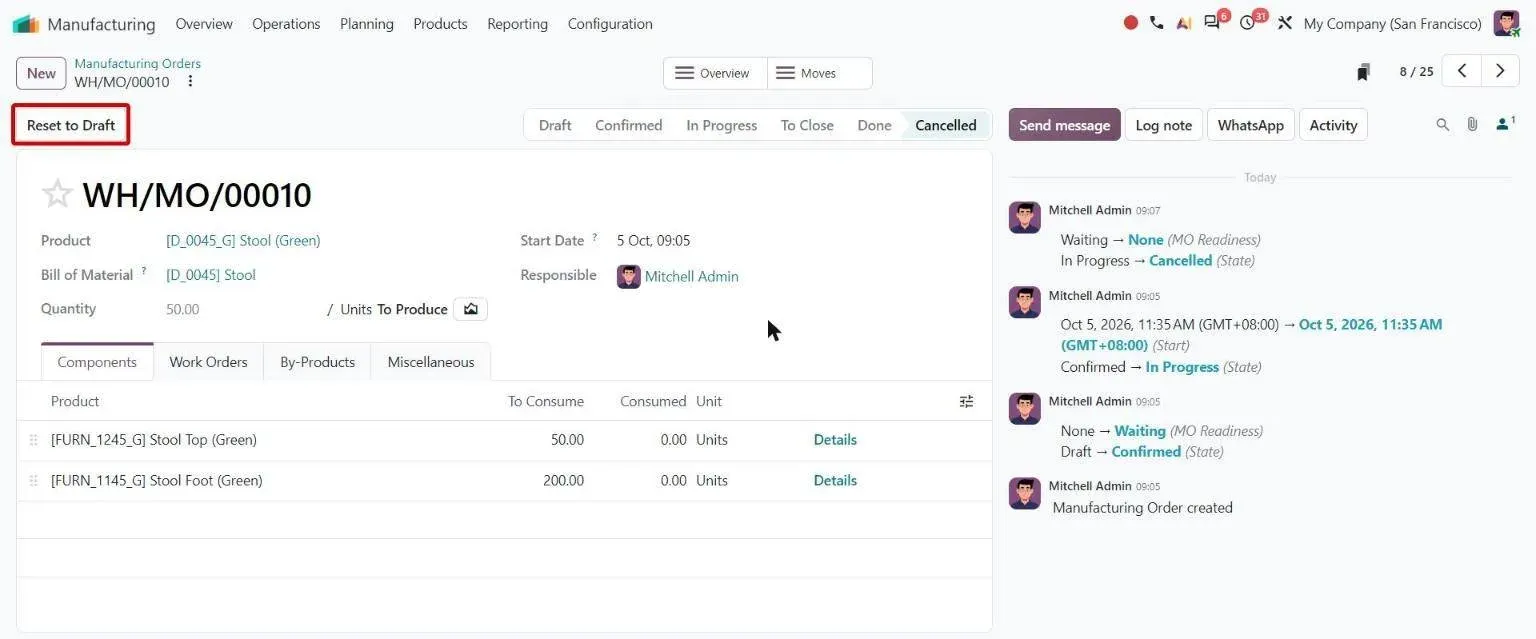Sort by Product column header
Image resolution: width=1536 pixels, height=639 pixels.
(x=75, y=401)
